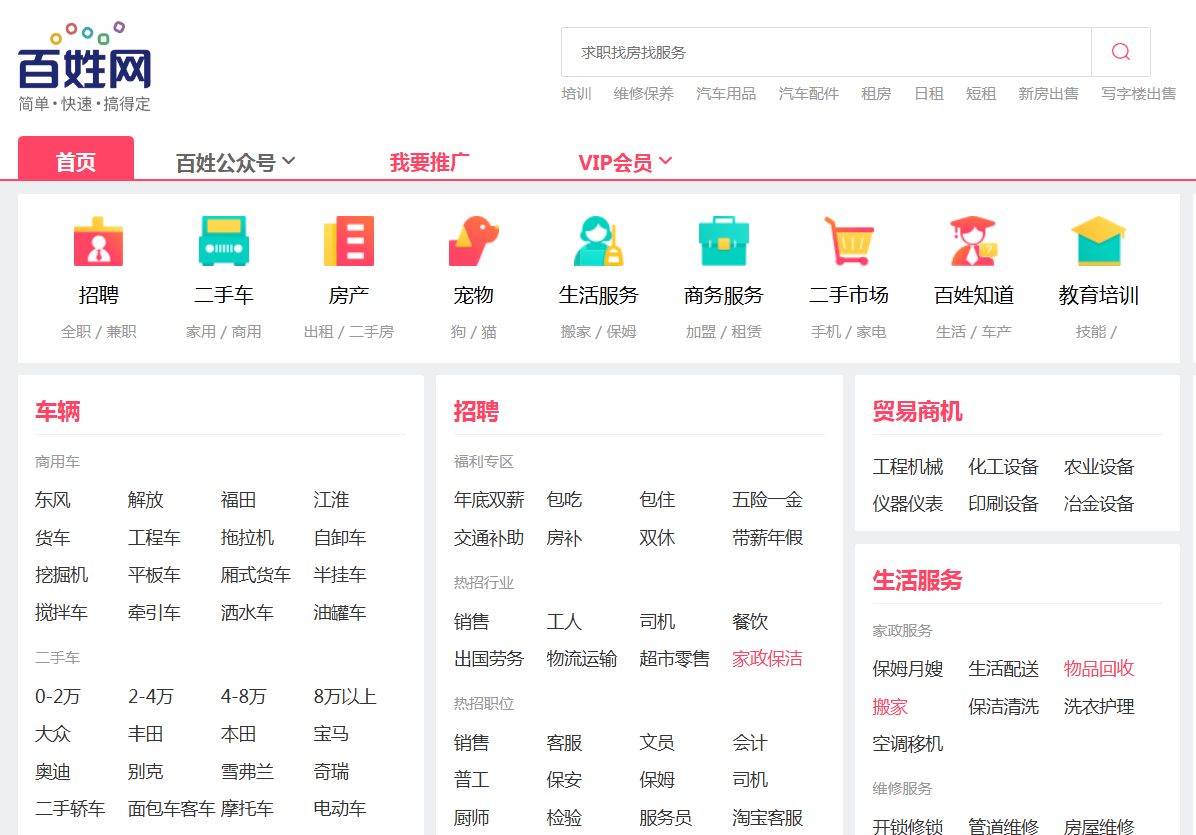Open the 搬家 link under 家政服务
1196x835 pixels.
click(890, 707)
